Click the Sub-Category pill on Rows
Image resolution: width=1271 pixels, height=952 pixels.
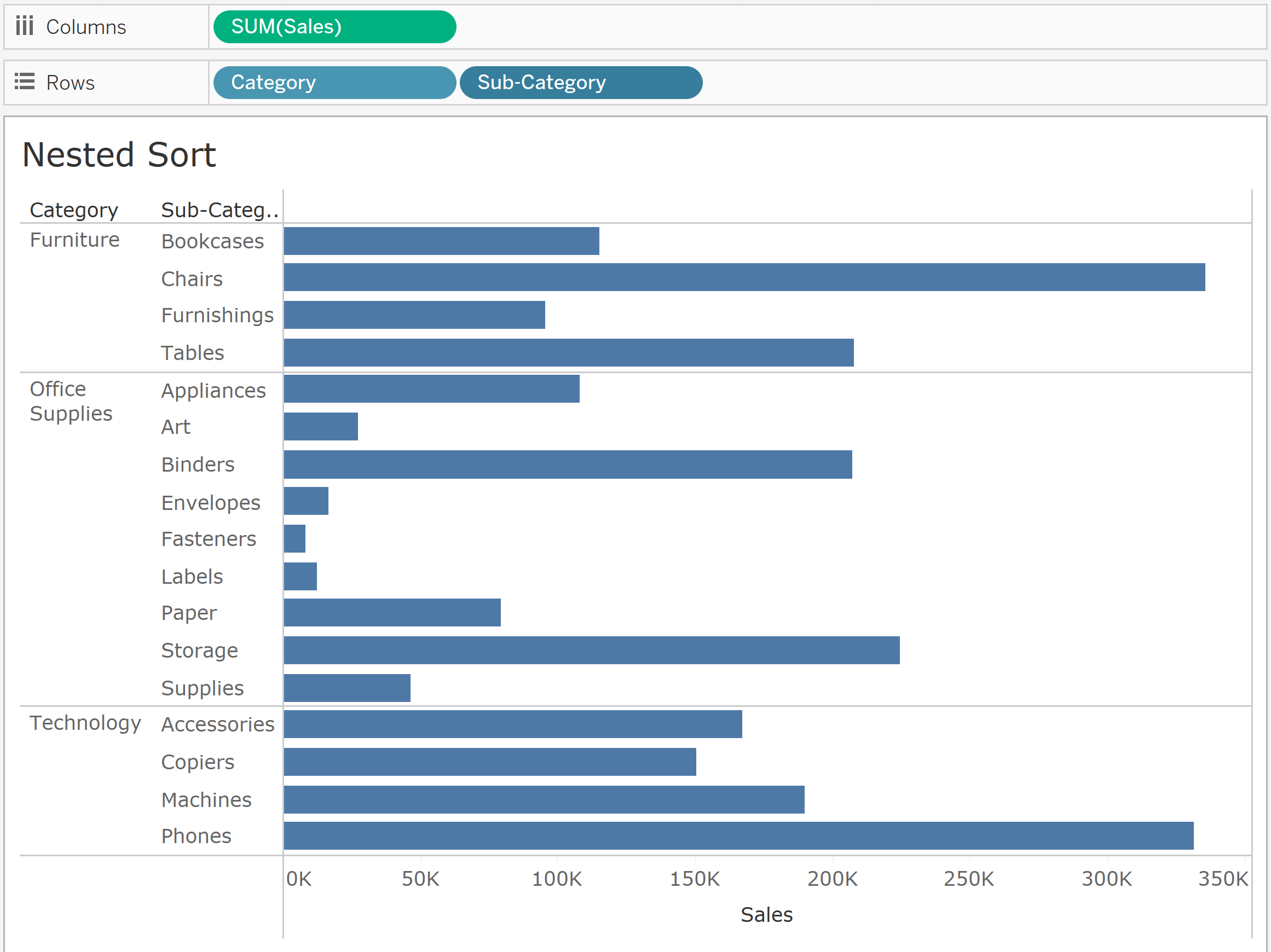(x=580, y=82)
